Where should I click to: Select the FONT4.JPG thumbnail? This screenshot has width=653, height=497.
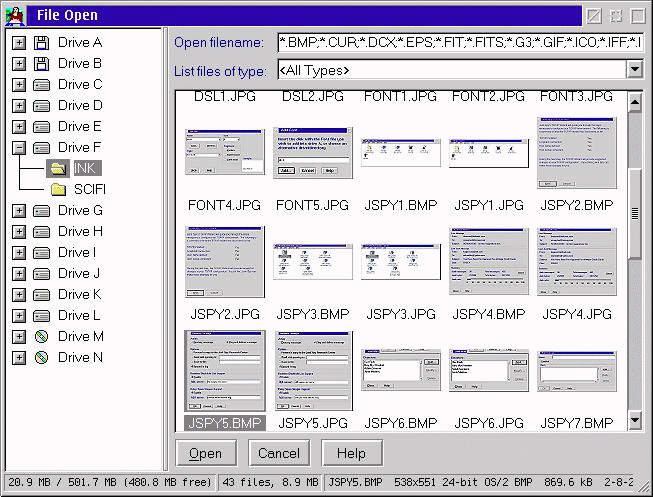coord(225,152)
